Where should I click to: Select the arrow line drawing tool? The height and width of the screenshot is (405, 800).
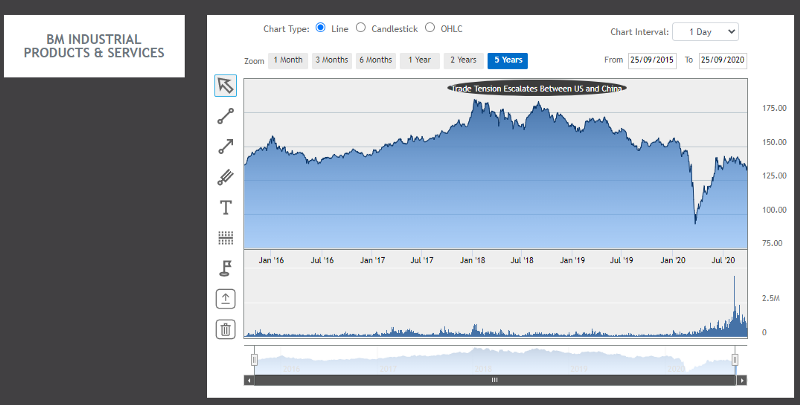226,147
